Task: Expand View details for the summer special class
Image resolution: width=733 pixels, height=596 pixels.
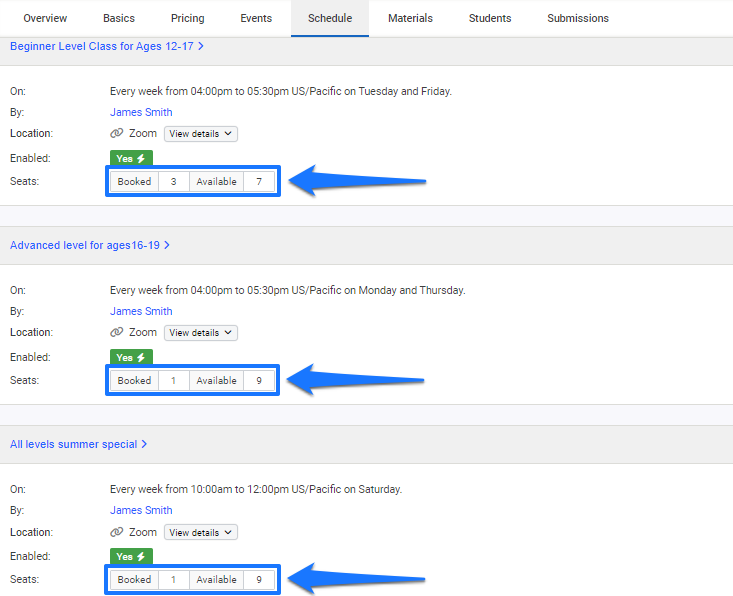Action: point(201,532)
